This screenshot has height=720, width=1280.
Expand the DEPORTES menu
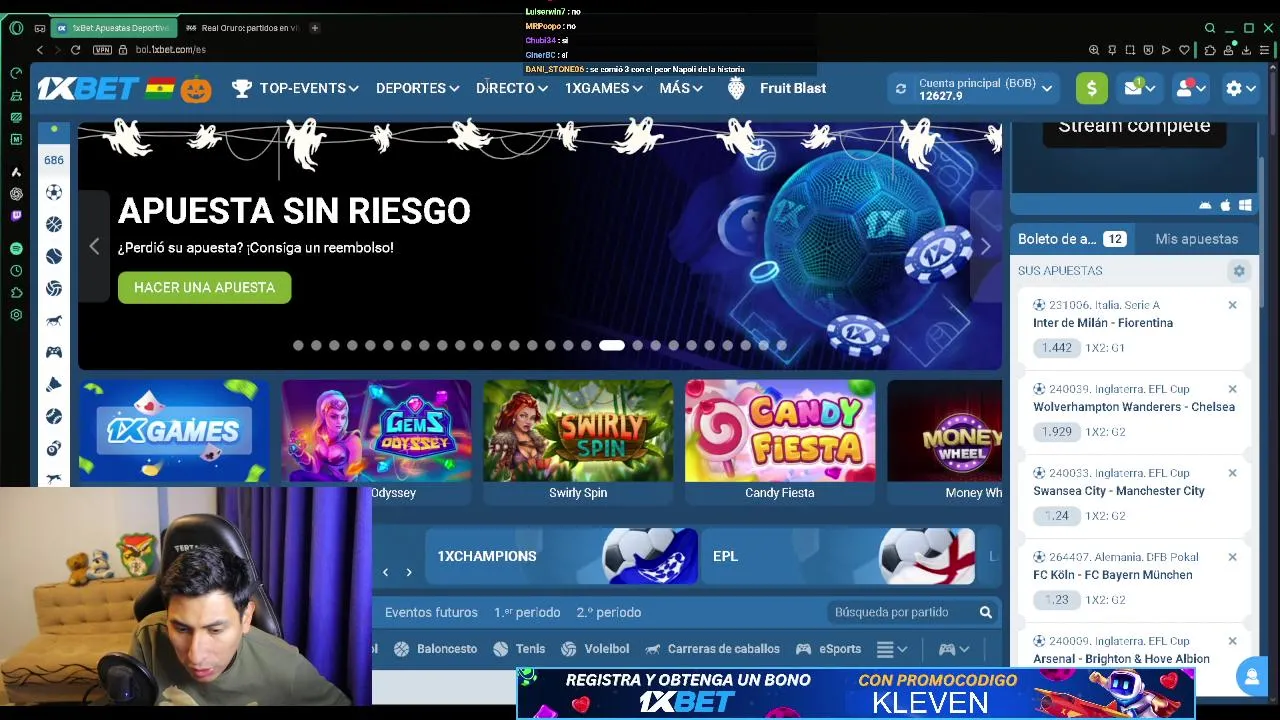417,88
